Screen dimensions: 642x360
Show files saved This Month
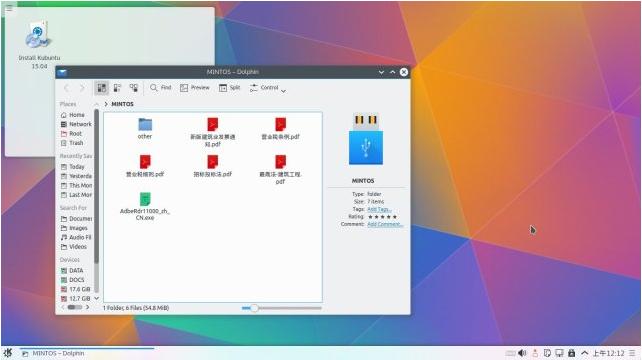[x=76, y=186]
